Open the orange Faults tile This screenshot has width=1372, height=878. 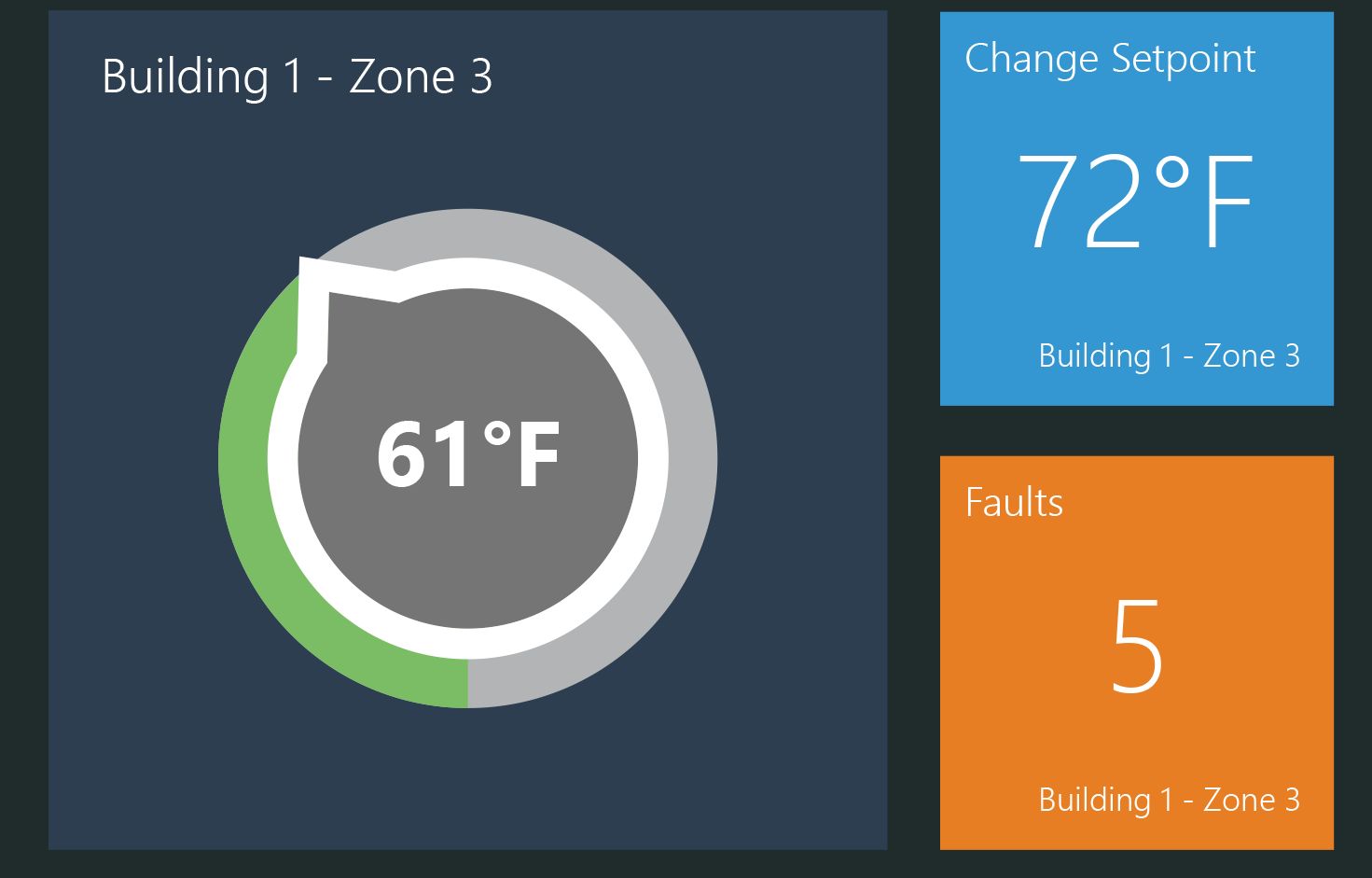[x=1136, y=653]
